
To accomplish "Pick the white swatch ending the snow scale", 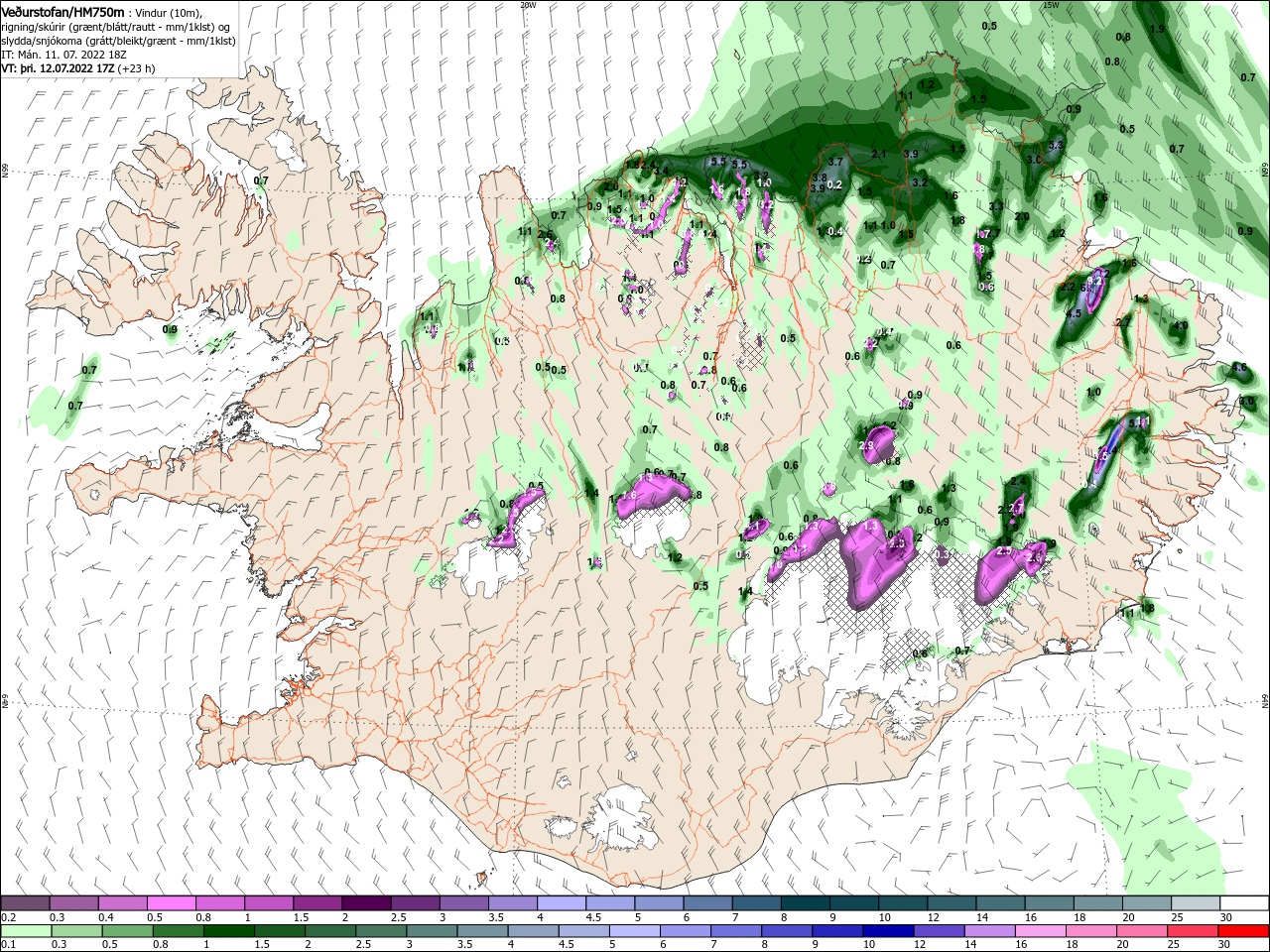I will pyautogui.click(x=1243, y=903).
